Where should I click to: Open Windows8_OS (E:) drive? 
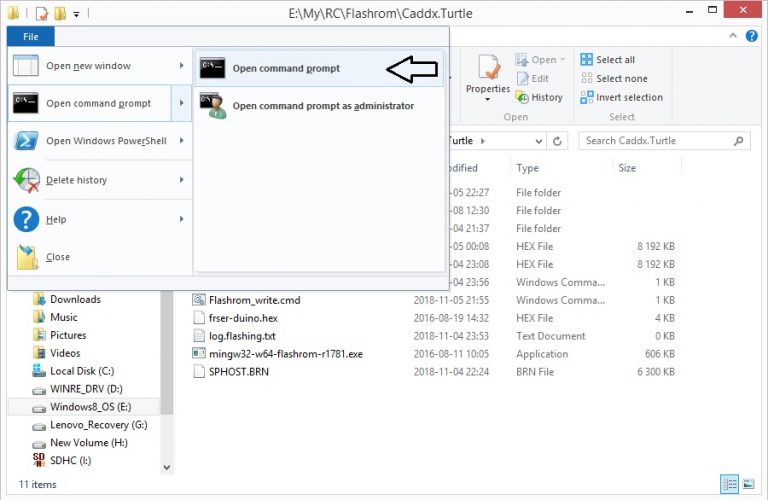point(90,407)
